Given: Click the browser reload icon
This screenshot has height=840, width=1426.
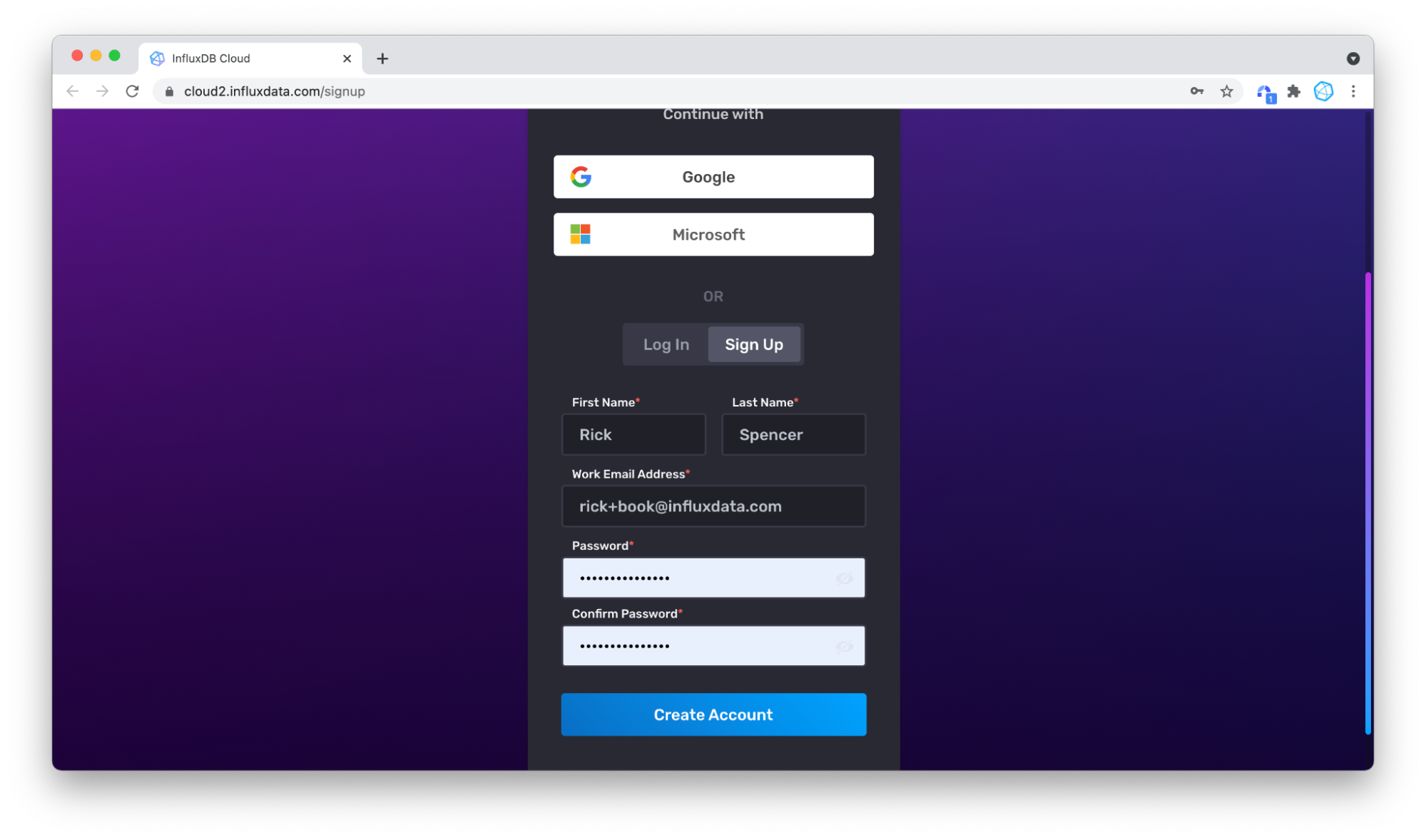Looking at the screenshot, I should pyautogui.click(x=132, y=91).
